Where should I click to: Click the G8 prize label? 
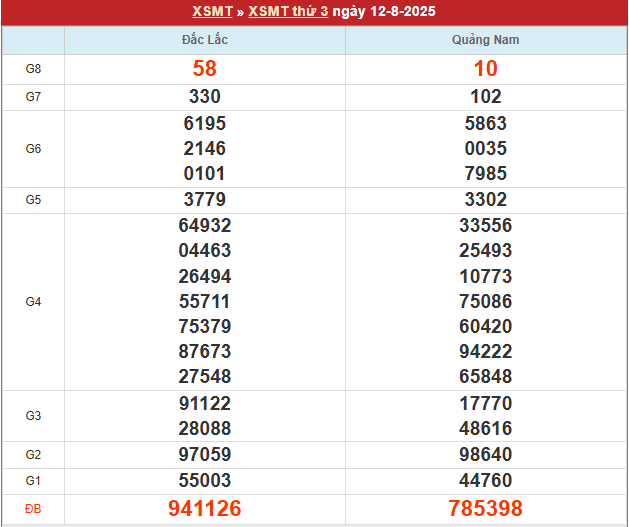click(33, 69)
